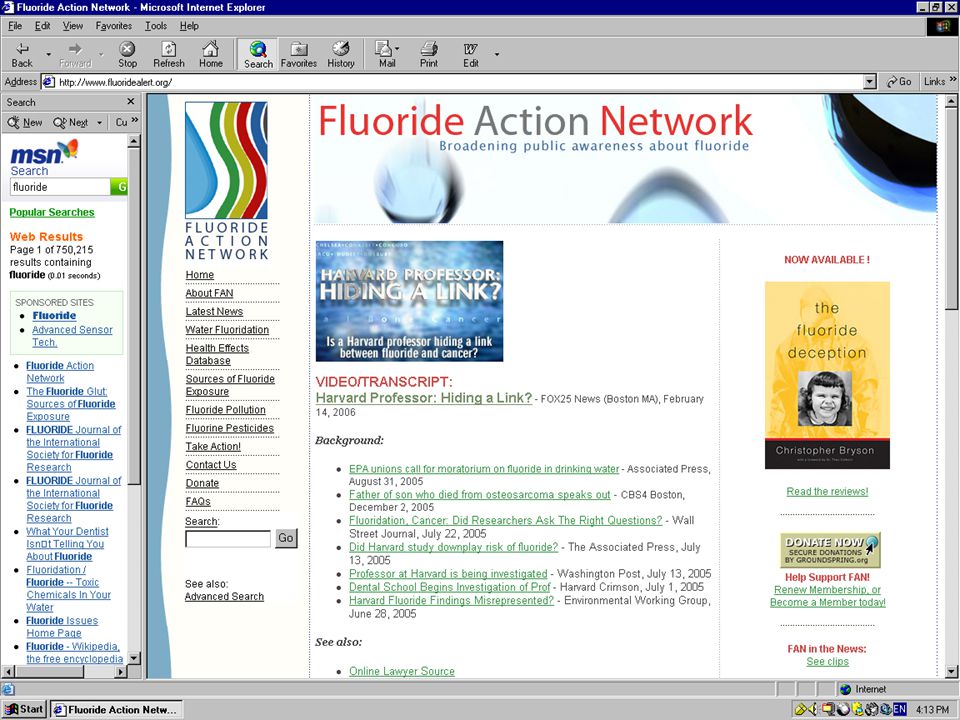Click New search in Search pane
This screenshot has width=960, height=720.
(x=26, y=122)
